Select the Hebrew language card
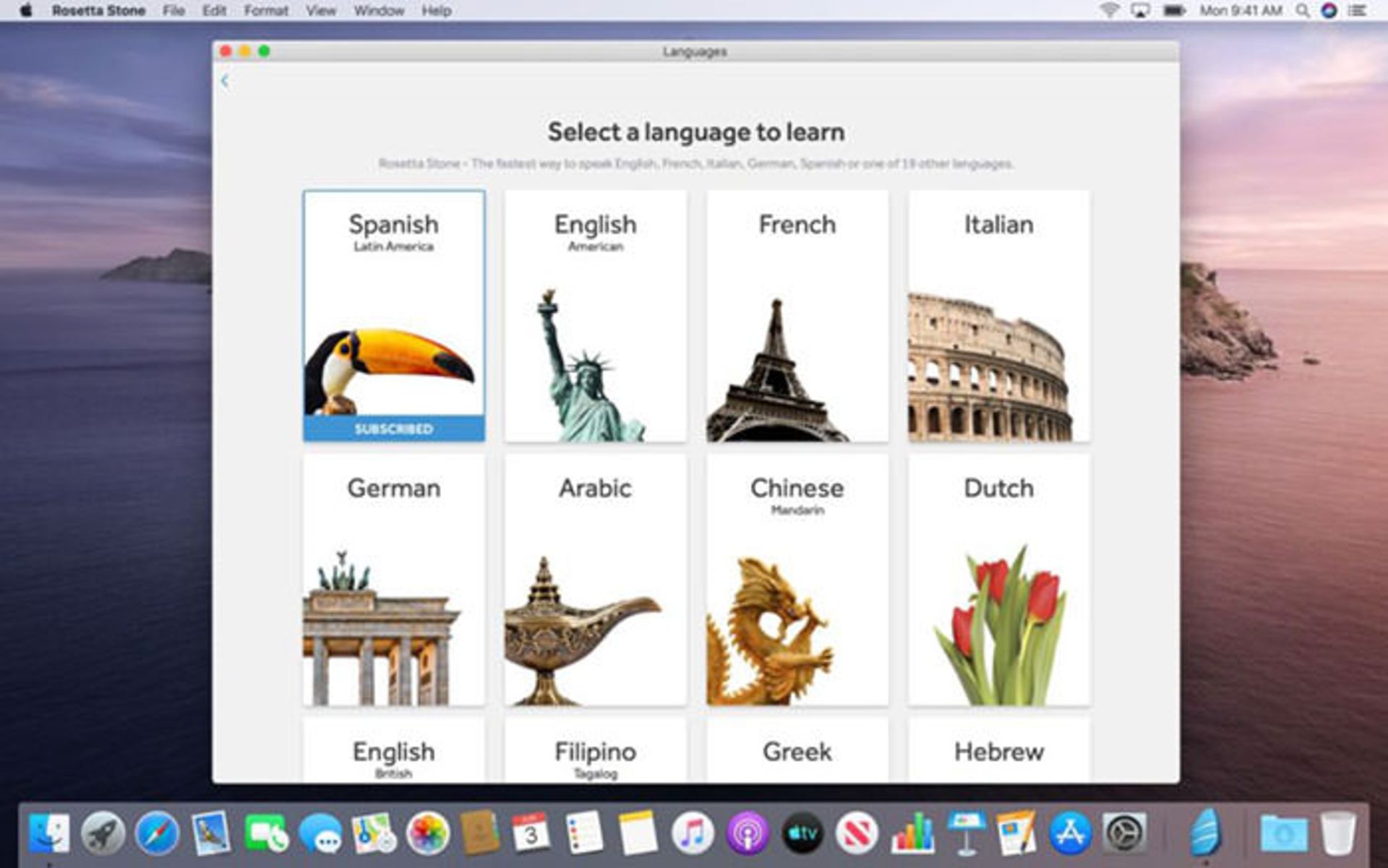Viewport: 1388px width, 868px height. click(x=999, y=750)
